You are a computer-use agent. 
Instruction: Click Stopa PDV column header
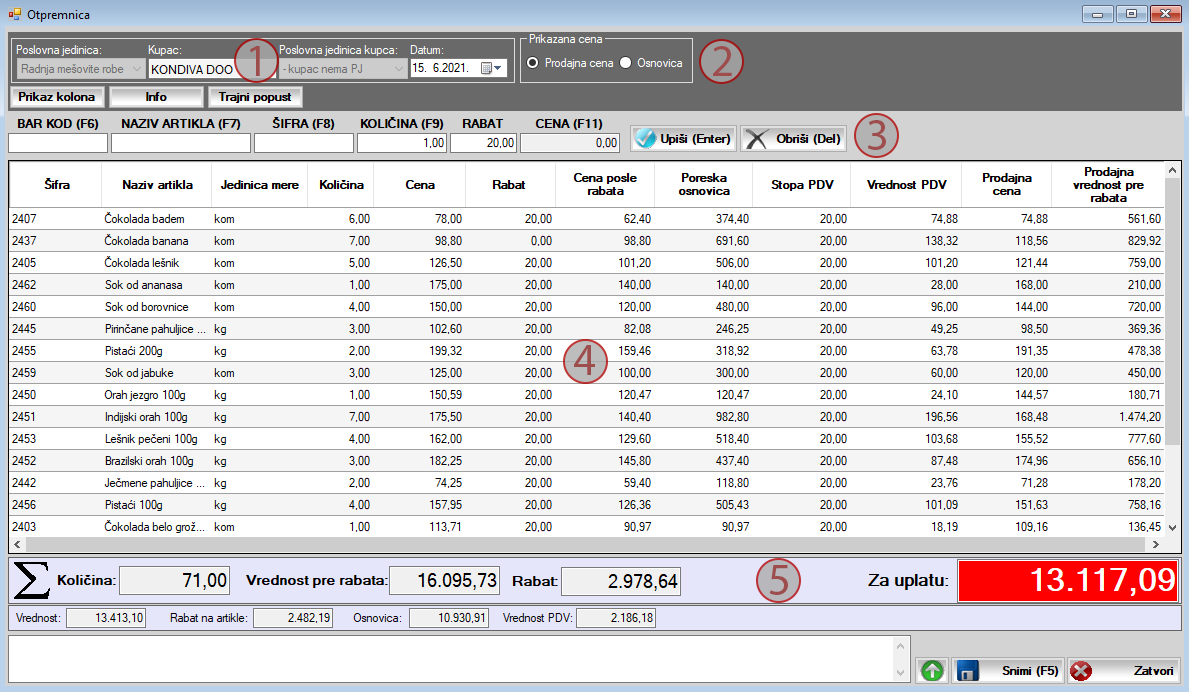click(802, 184)
